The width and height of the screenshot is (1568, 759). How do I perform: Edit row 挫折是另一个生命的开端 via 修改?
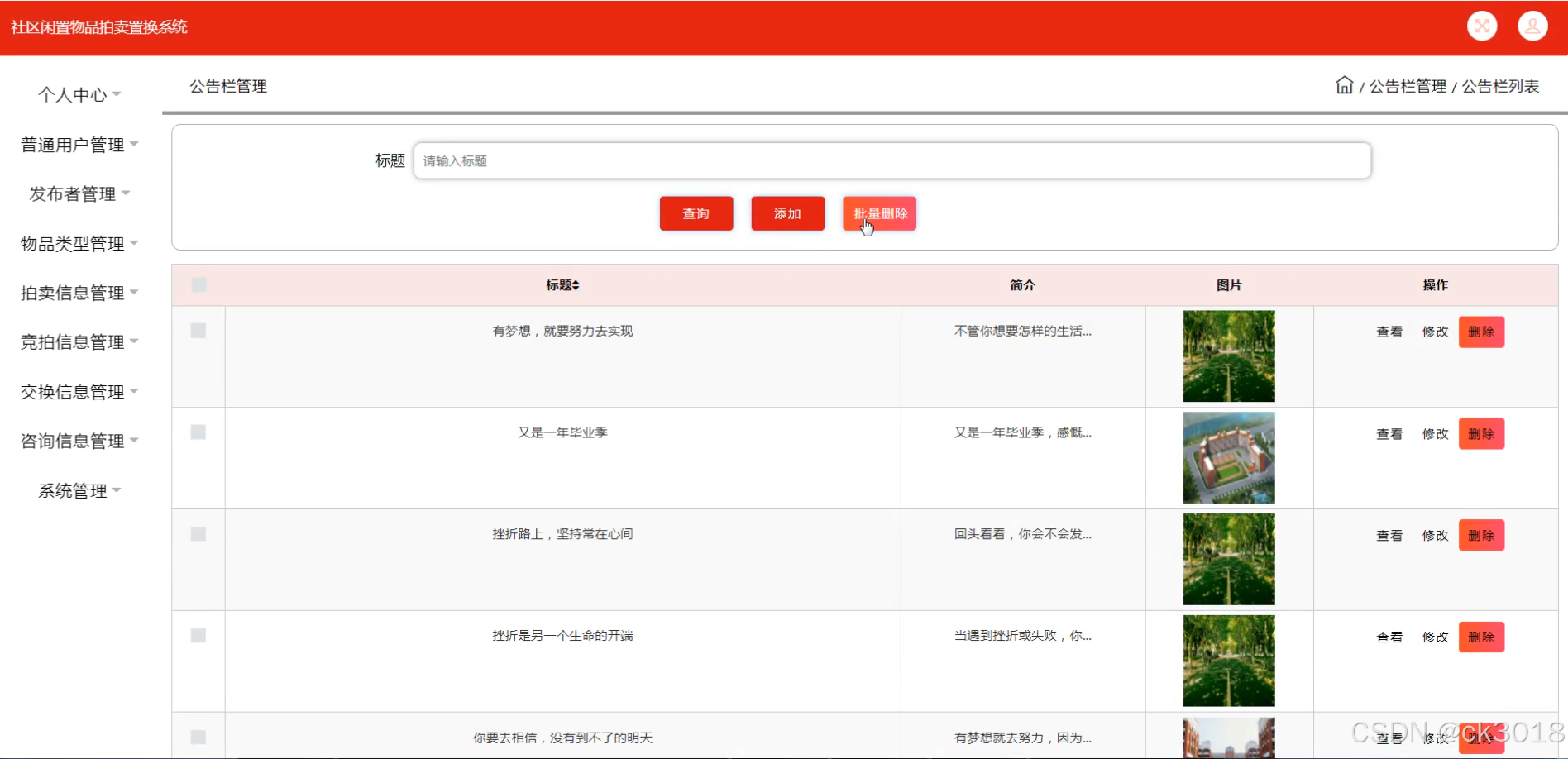coord(1436,637)
